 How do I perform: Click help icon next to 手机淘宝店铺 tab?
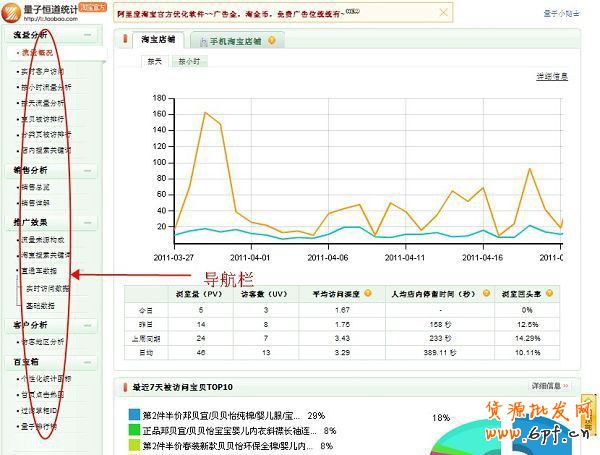point(271,41)
